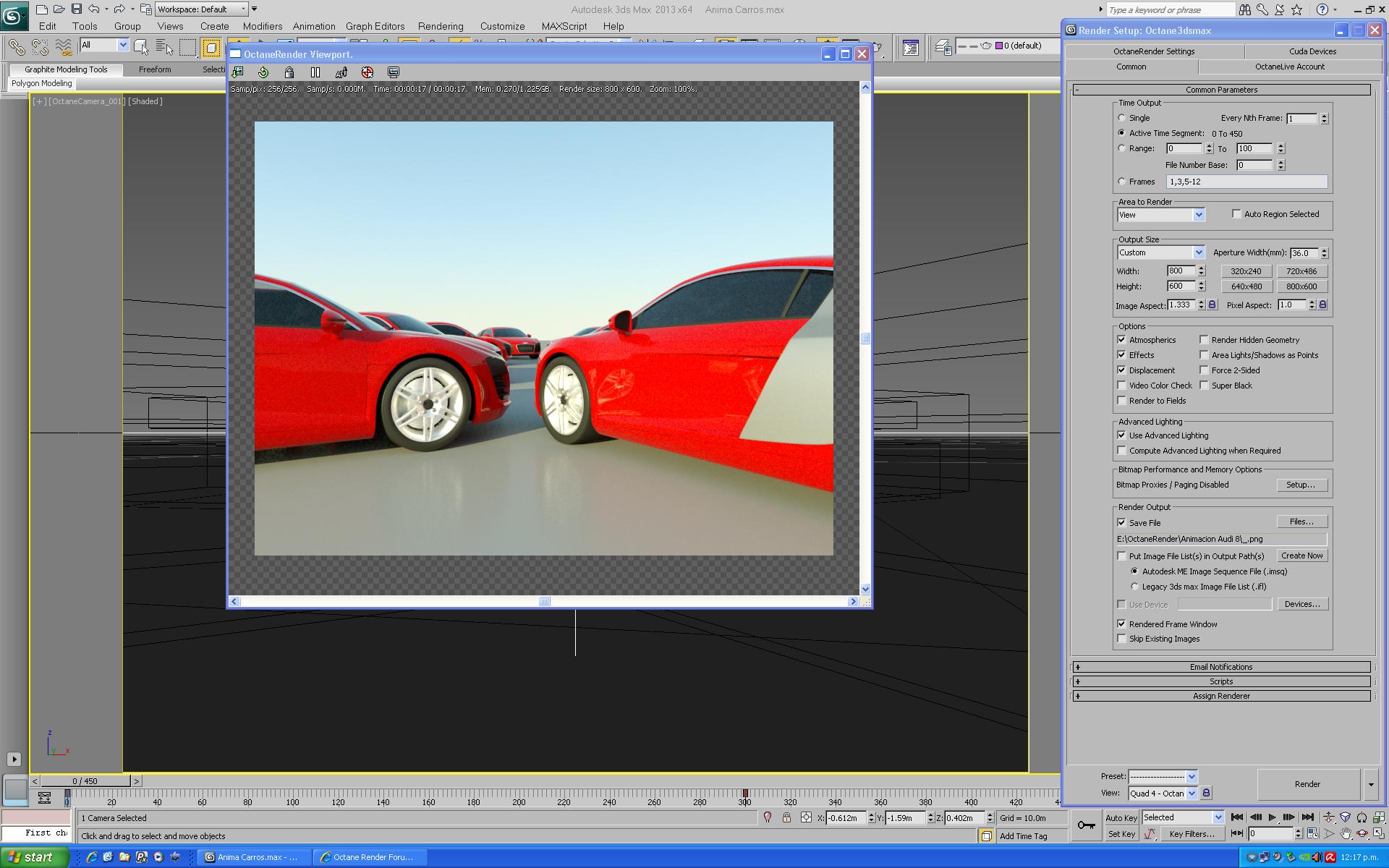Click the AF autofocus pick icon
Viewport: 1389px width, 868px height.
coord(341,72)
